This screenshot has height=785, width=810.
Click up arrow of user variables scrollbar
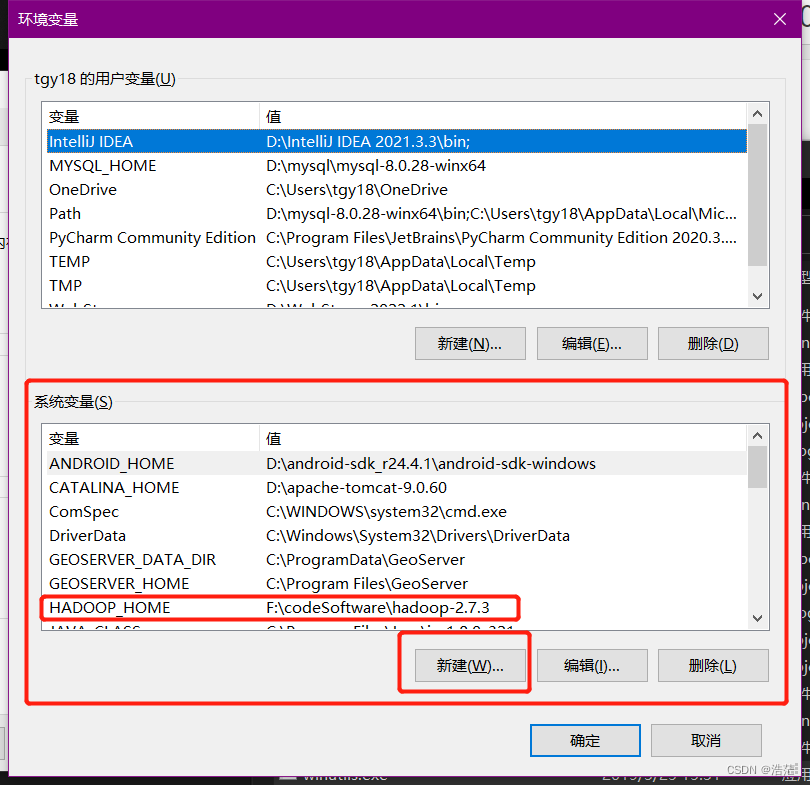[x=757, y=114]
